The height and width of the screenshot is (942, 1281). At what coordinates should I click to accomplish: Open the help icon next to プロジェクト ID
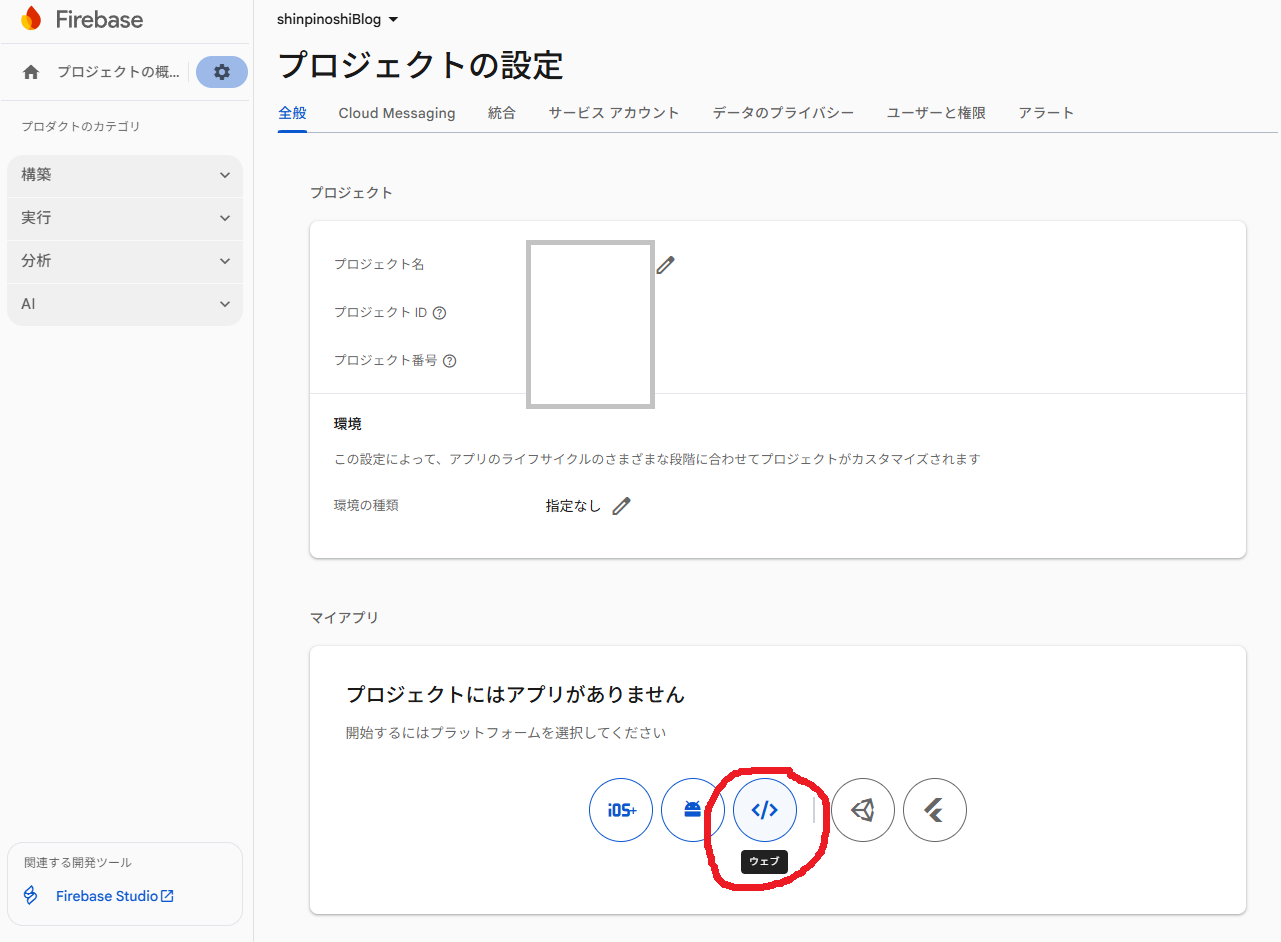click(x=440, y=312)
